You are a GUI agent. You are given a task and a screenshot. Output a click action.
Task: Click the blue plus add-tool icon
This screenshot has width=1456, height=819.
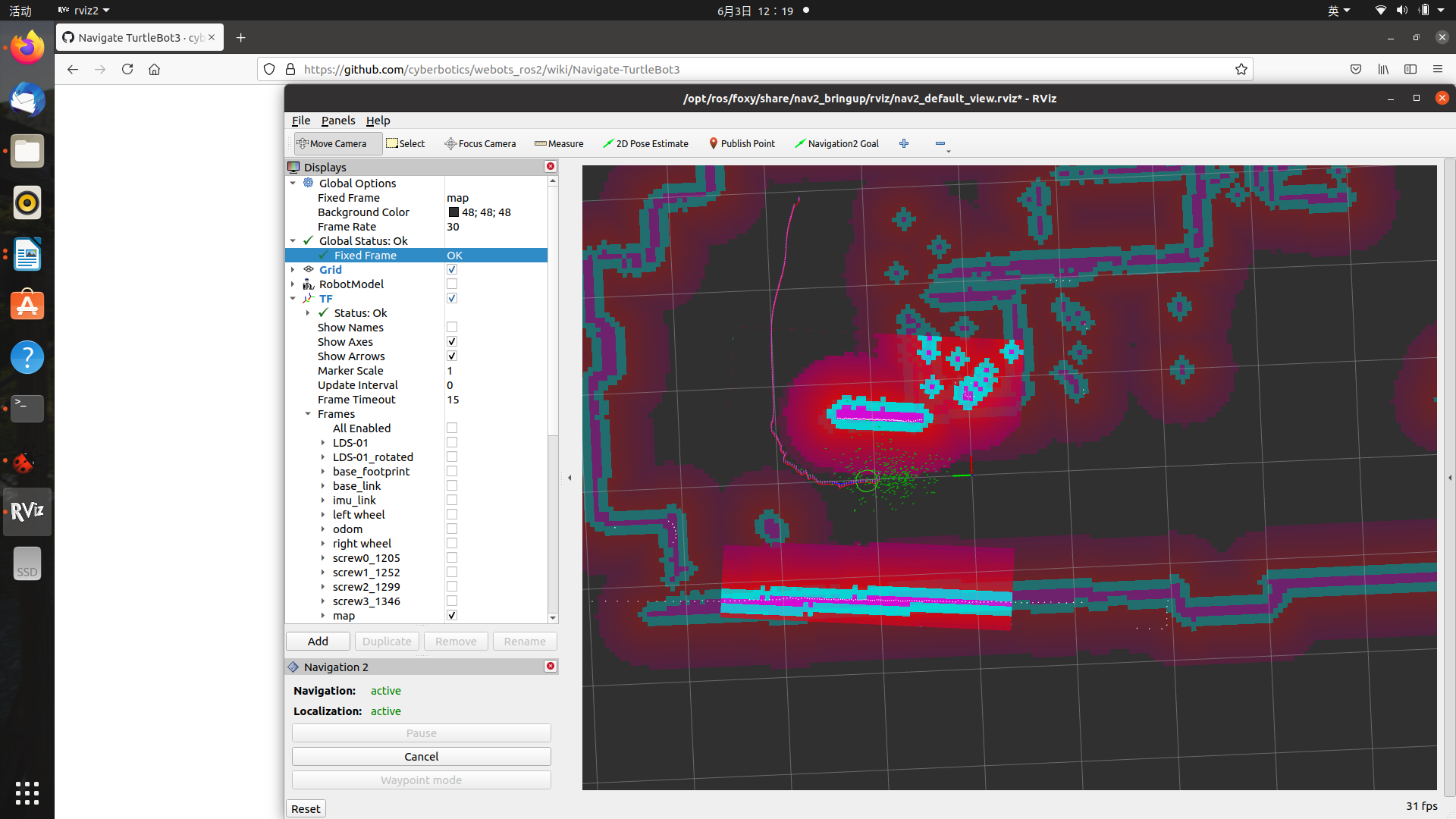coord(904,143)
